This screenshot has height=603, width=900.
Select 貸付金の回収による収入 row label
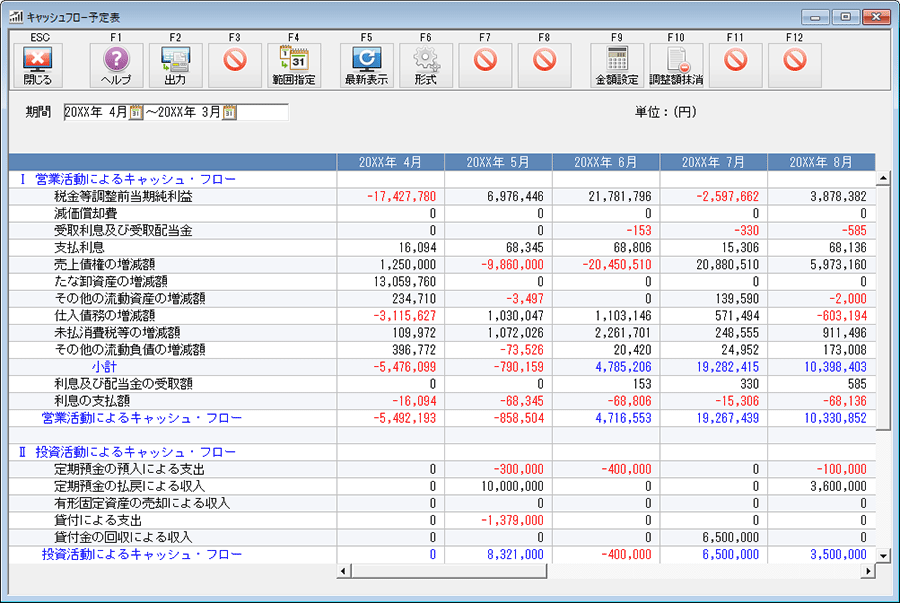pyautogui.click(x=123, y=537)
